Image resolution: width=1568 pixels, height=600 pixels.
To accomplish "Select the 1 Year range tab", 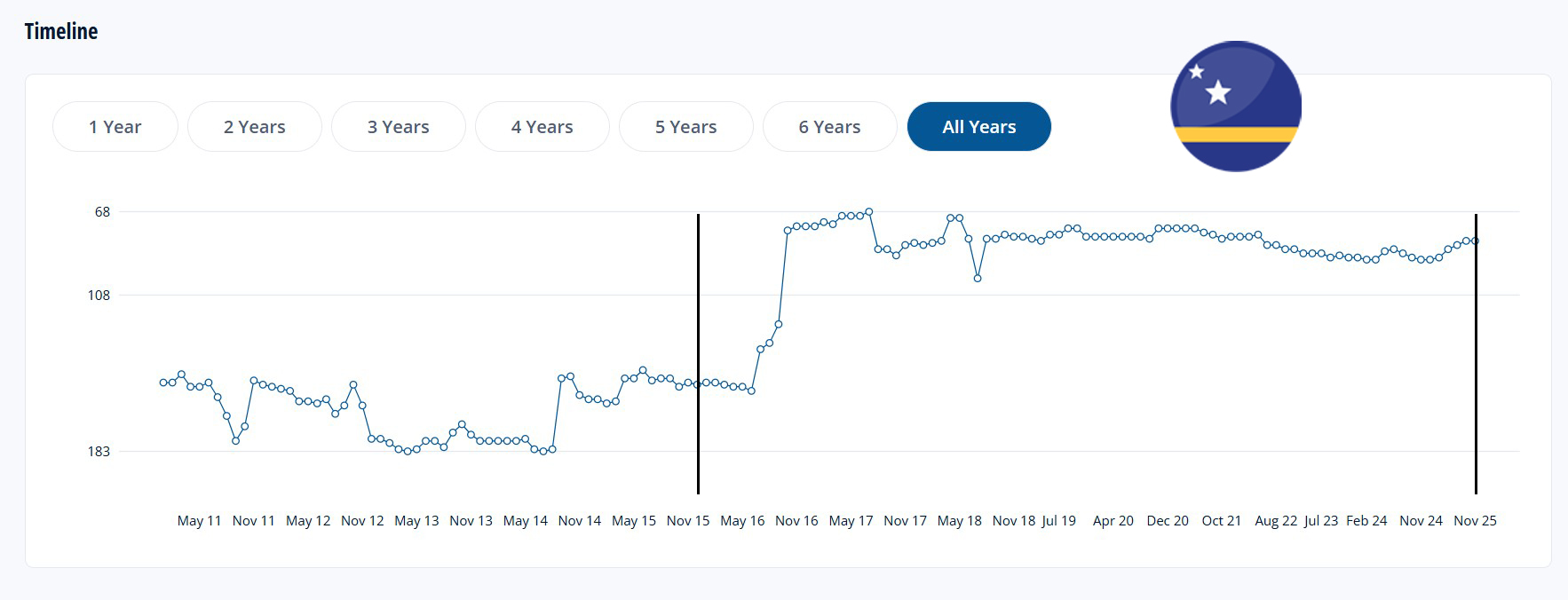I will [115, 127].
